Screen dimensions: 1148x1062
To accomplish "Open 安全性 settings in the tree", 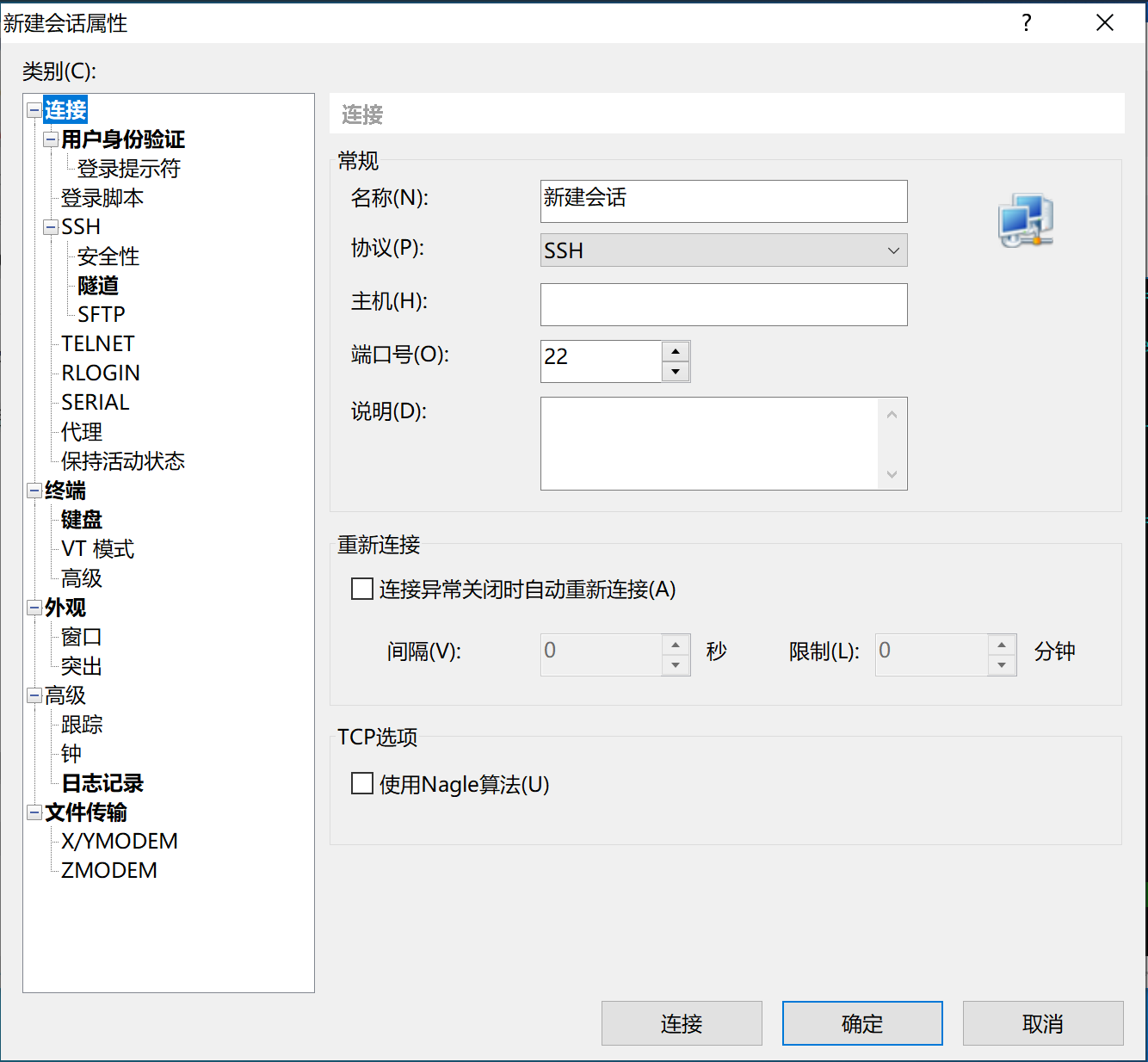I will click(108, 256).
